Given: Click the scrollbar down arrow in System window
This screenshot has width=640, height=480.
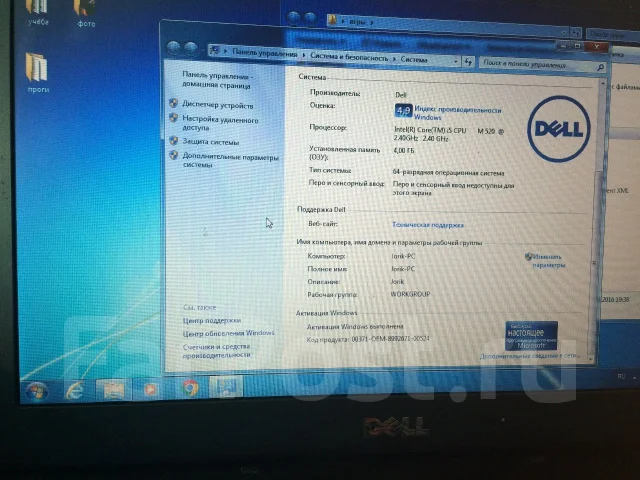Looking at the screenshot, I should (591, 359).
